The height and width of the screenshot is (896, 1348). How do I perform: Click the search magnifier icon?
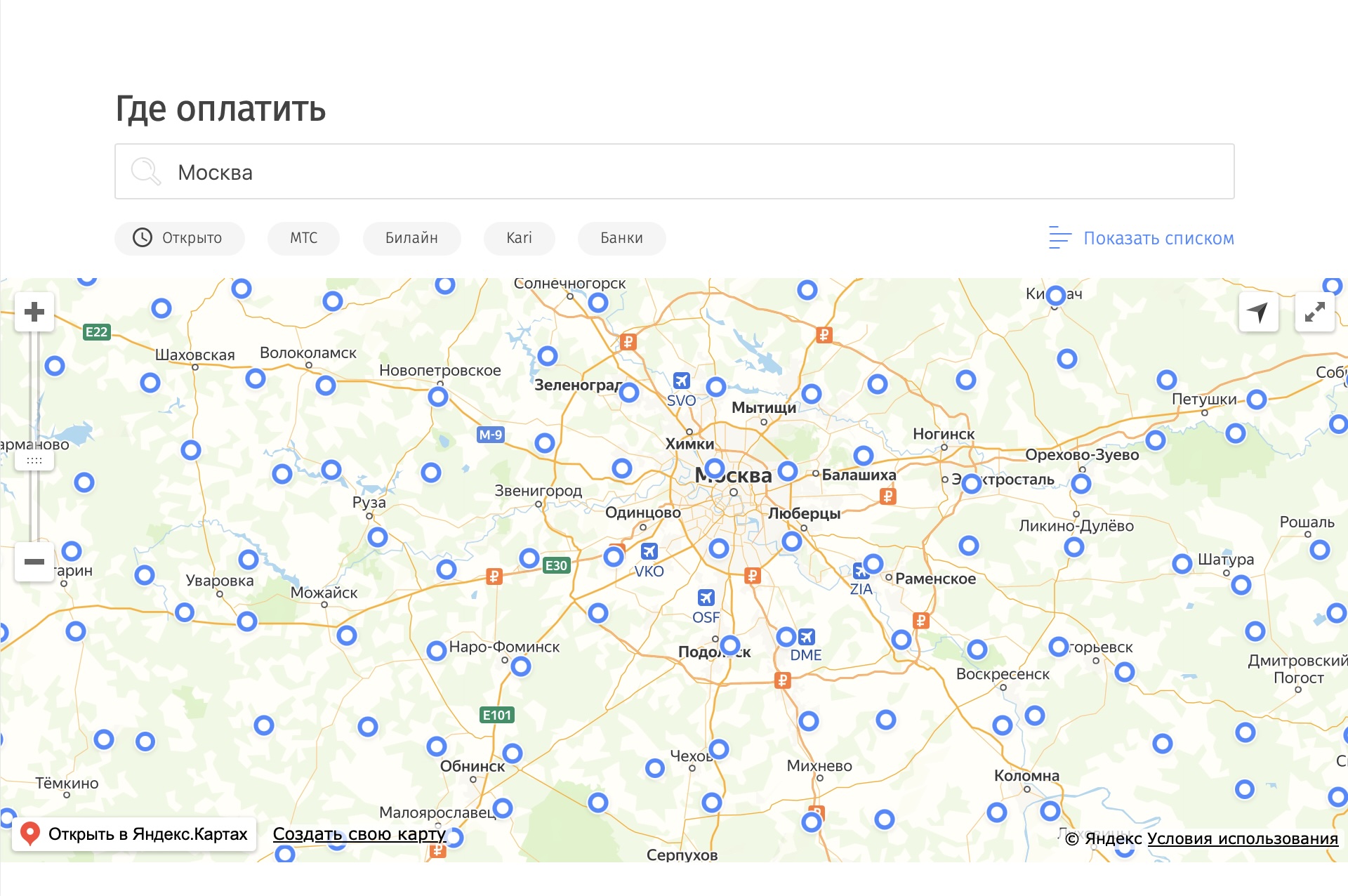[145, 171]
